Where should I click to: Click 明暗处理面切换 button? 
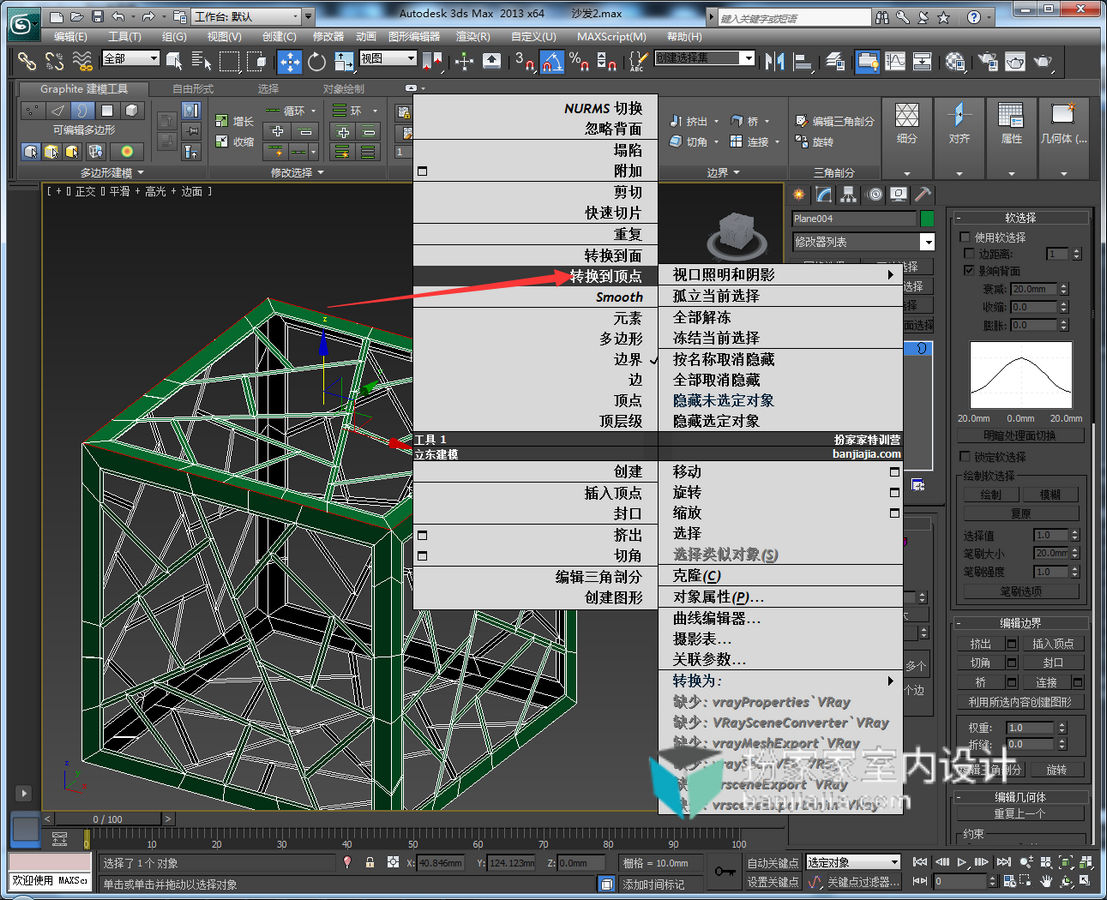coord(1019,436)
